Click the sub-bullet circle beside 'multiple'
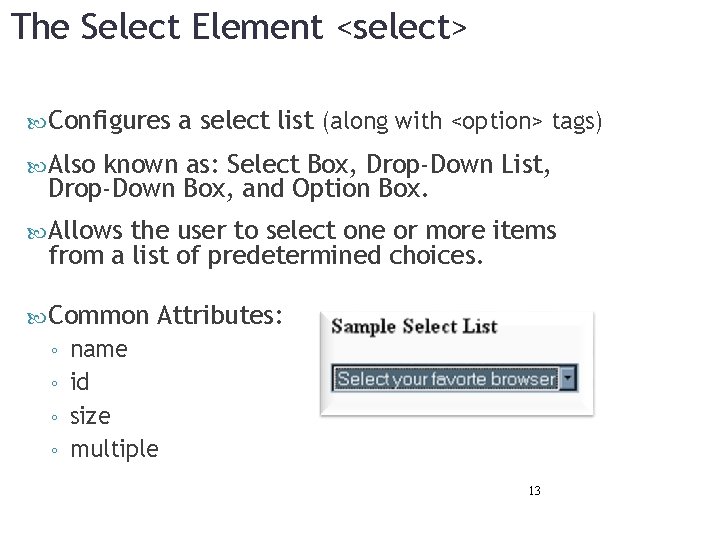 point(54,450)
